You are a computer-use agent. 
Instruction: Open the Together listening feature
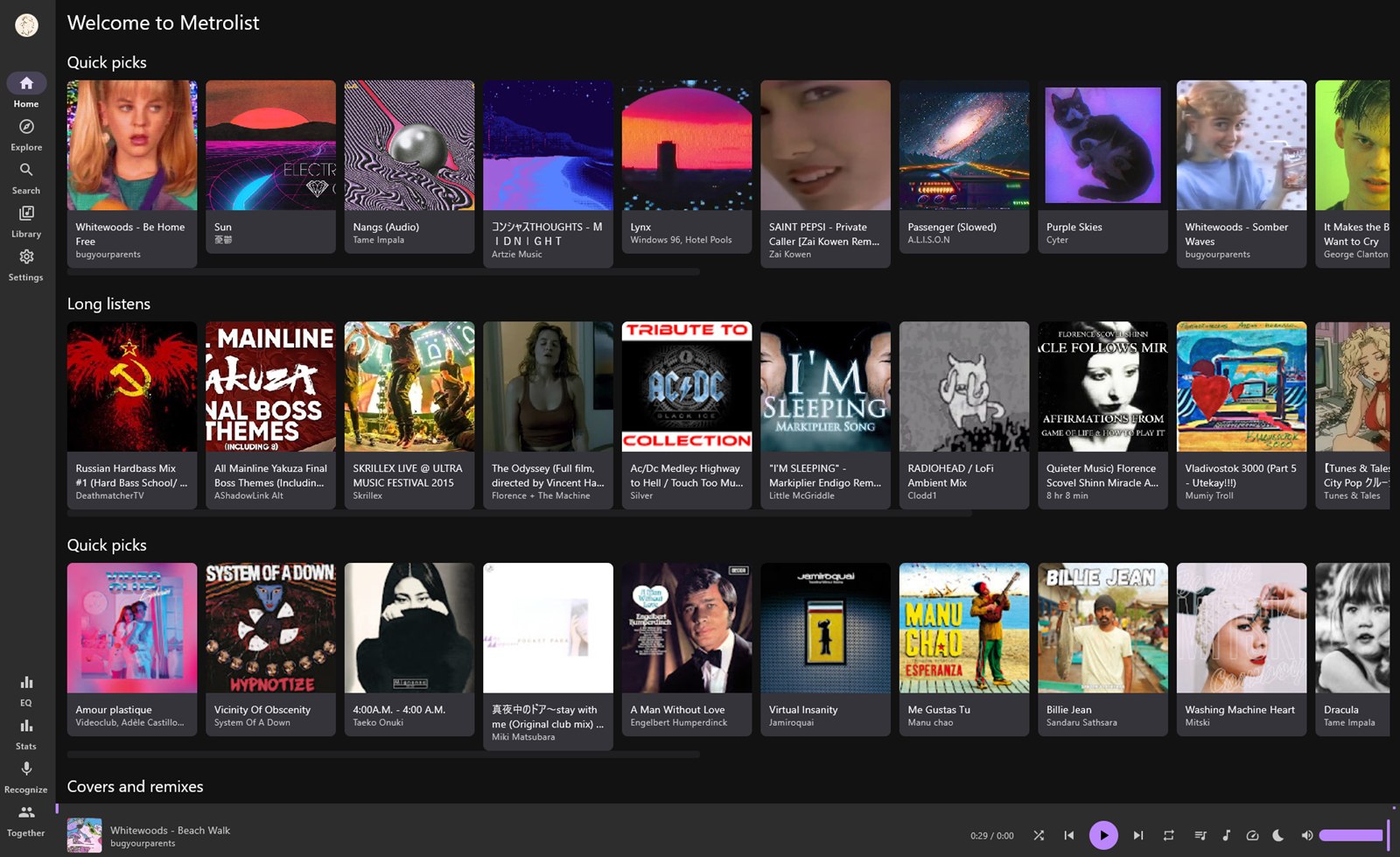(26, 821)
